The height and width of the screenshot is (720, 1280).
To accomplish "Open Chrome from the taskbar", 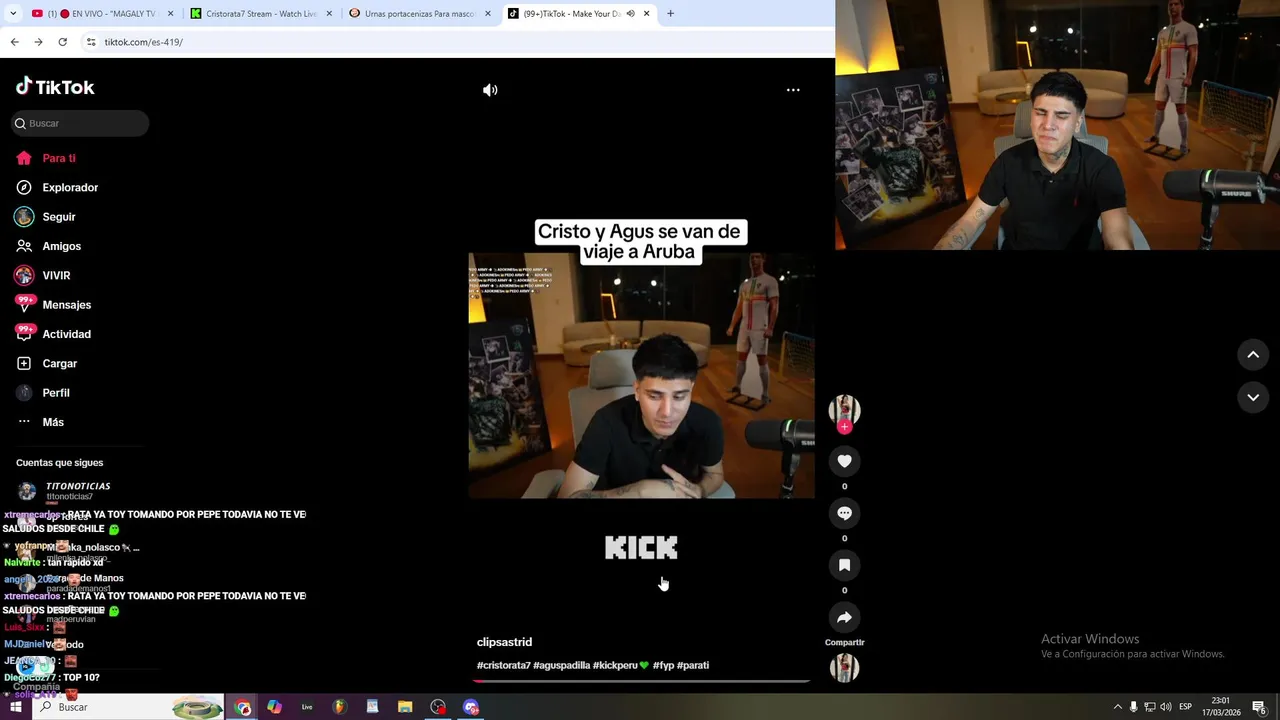I will (x=243, y=707).
